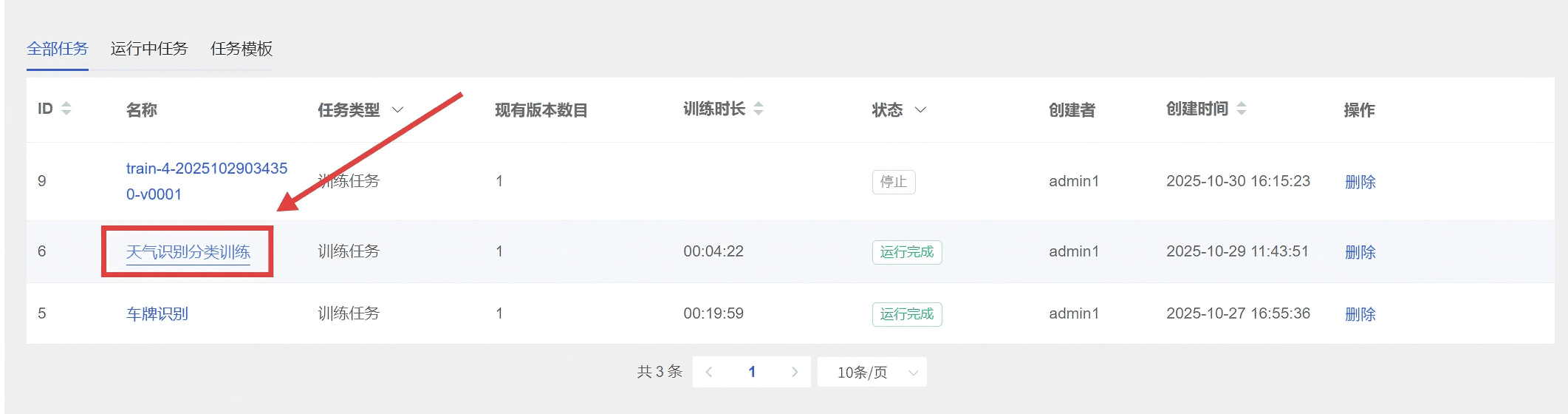Sort table by ID column
This screenshot has height=414, width=1568.
pyautogui.click(x=66, y=109)
